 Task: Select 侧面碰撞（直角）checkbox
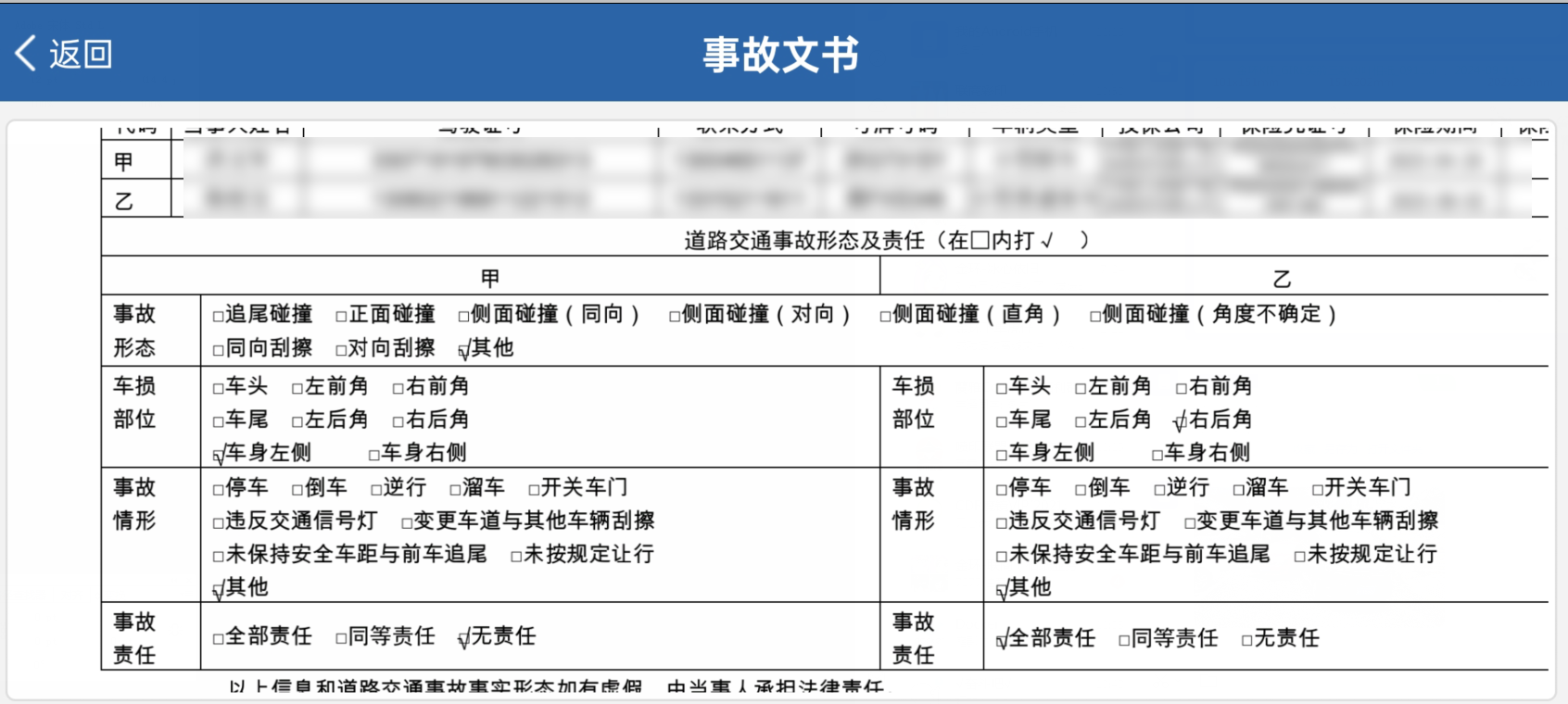(885, 316)
